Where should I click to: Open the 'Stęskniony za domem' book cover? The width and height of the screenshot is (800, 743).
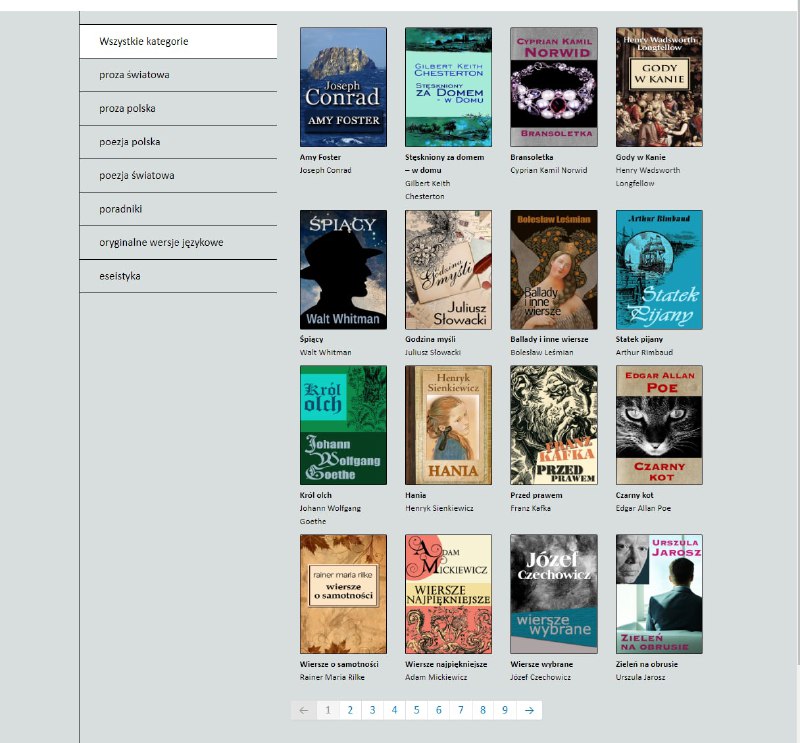(448, 87)
